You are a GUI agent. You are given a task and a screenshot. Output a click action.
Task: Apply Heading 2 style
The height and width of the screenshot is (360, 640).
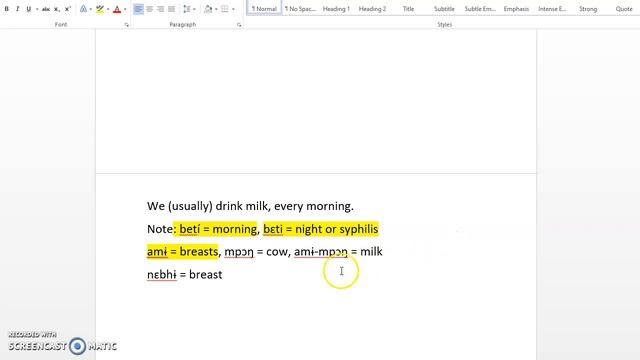tap(372, 9)
